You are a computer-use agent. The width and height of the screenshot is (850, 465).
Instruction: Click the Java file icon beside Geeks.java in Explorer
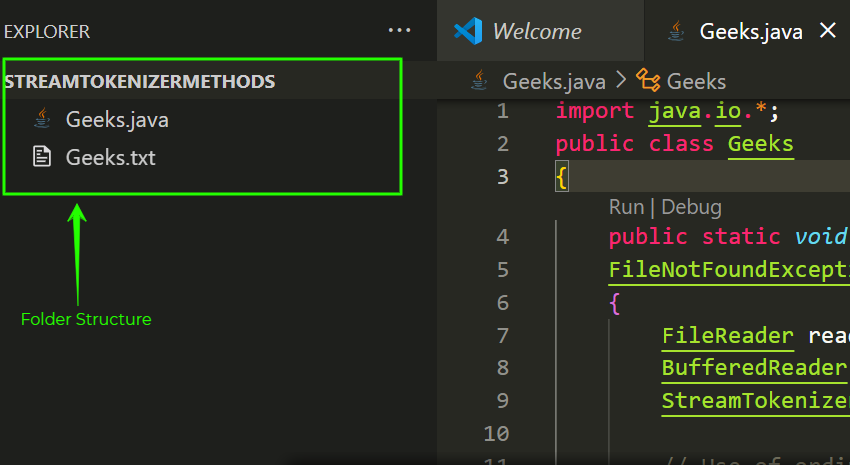point(42,119)
